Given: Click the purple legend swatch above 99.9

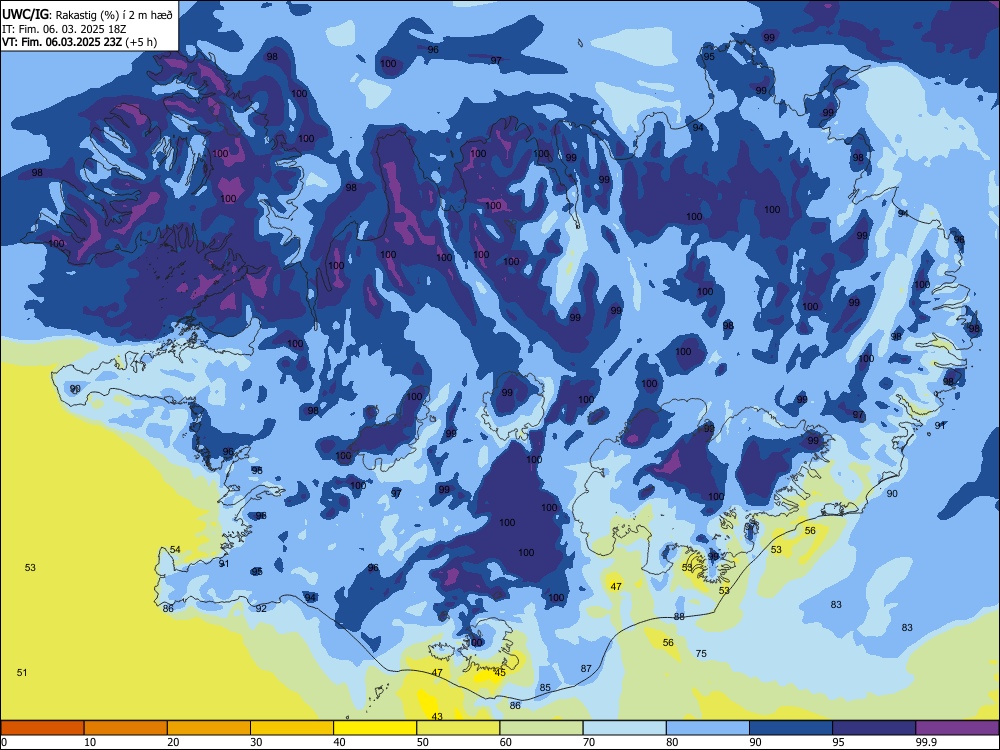Looking at the screenshot, I should coord(957,728).
